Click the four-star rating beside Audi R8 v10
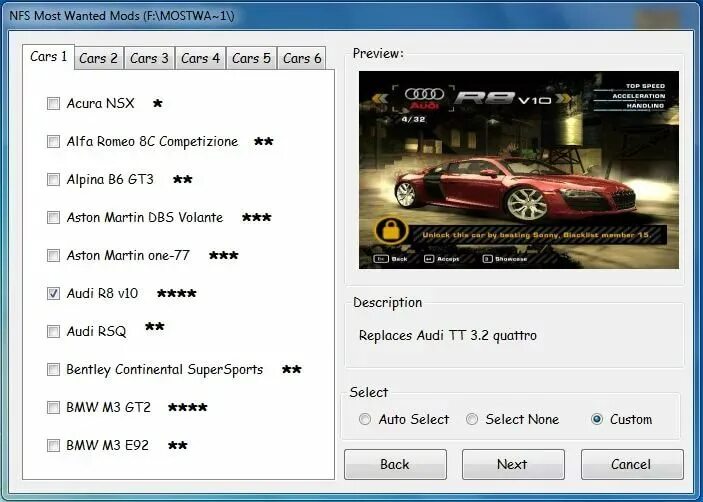 tap(177, 294)
